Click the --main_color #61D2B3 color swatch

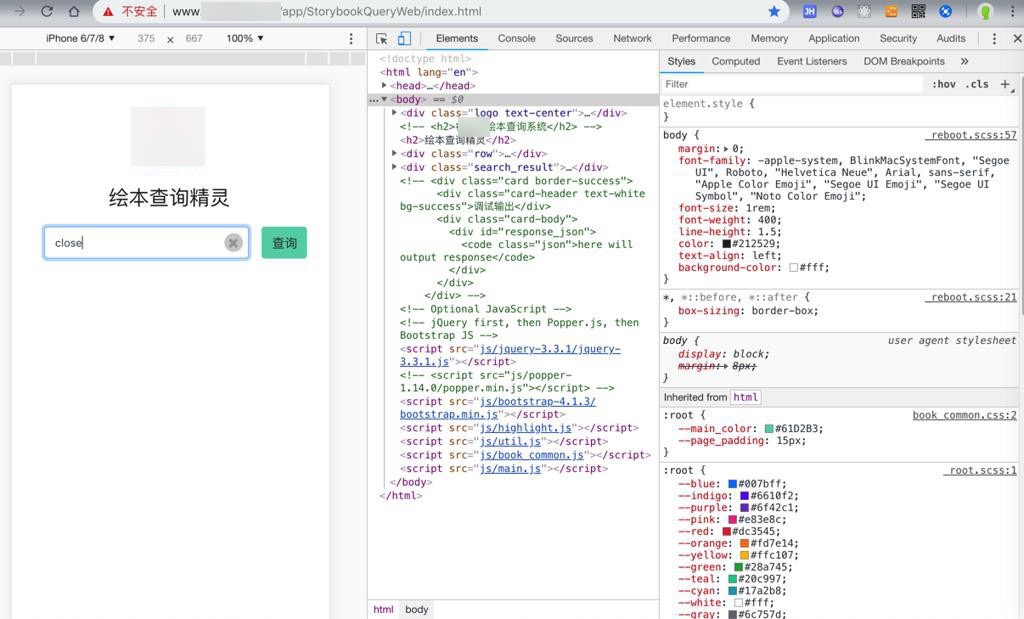coord(769,429)
